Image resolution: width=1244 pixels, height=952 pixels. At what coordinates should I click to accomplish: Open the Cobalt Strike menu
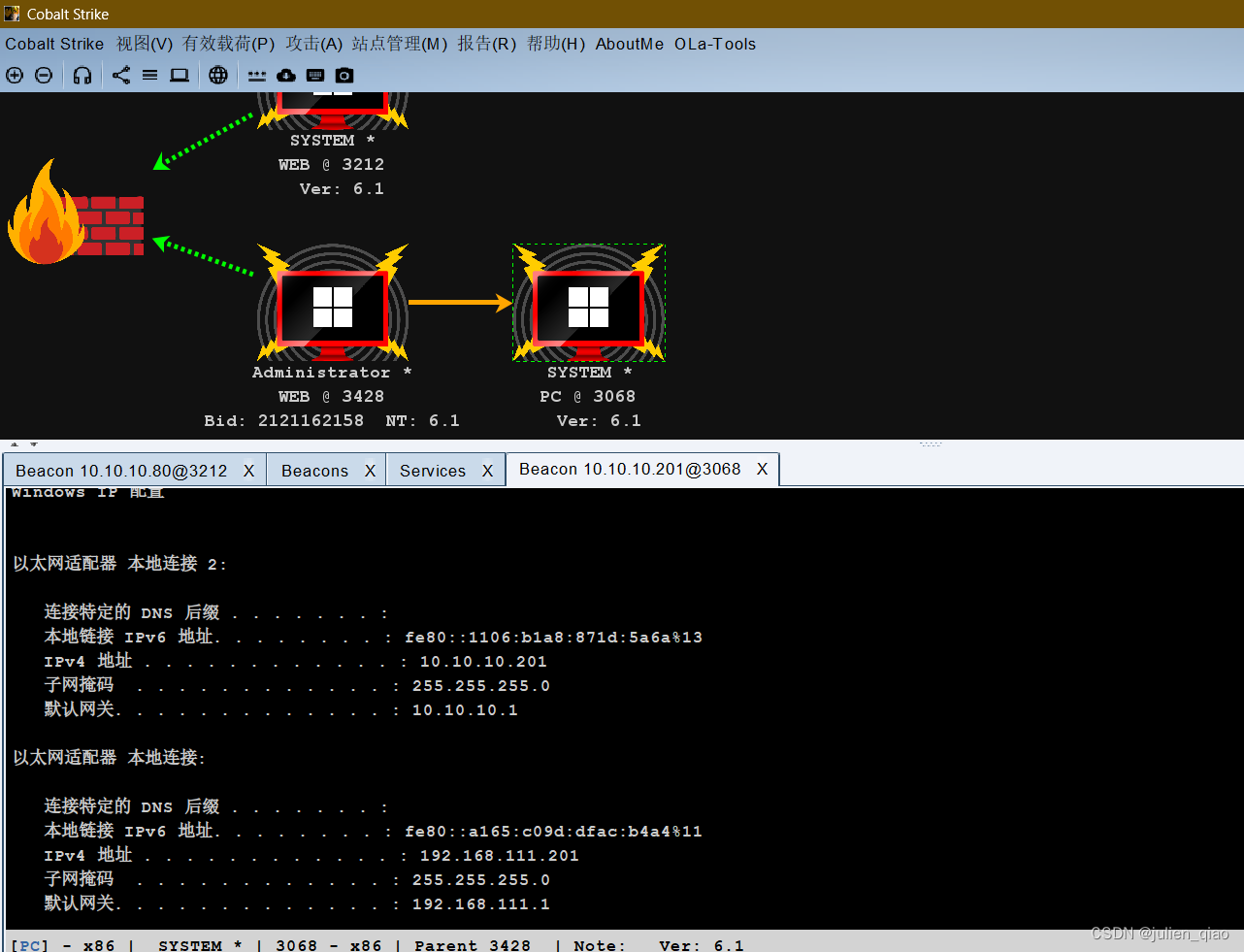[x=54, y=44]
